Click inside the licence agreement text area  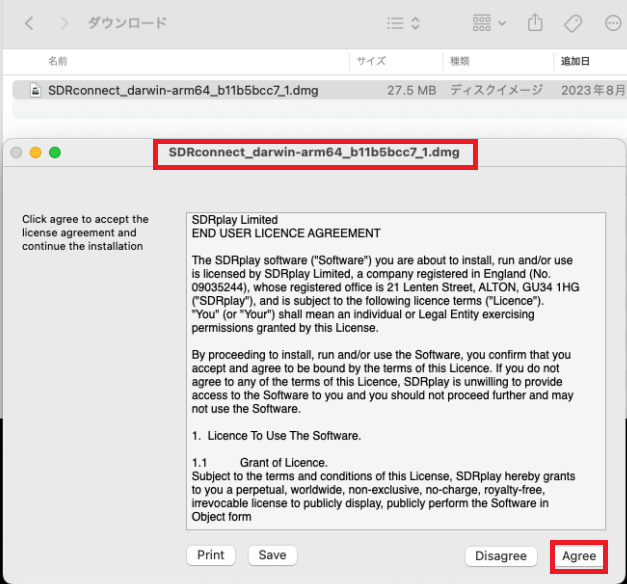(x=396, y=371)
